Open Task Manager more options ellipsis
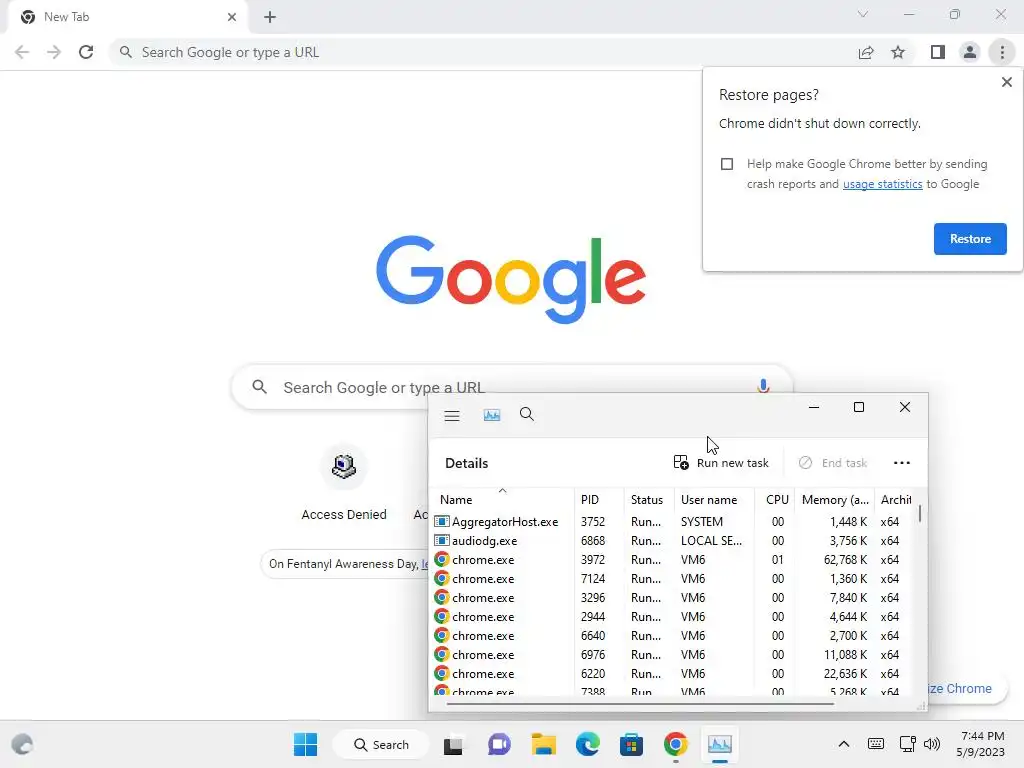Screen dimensions: 1024x768 (902, 462)
